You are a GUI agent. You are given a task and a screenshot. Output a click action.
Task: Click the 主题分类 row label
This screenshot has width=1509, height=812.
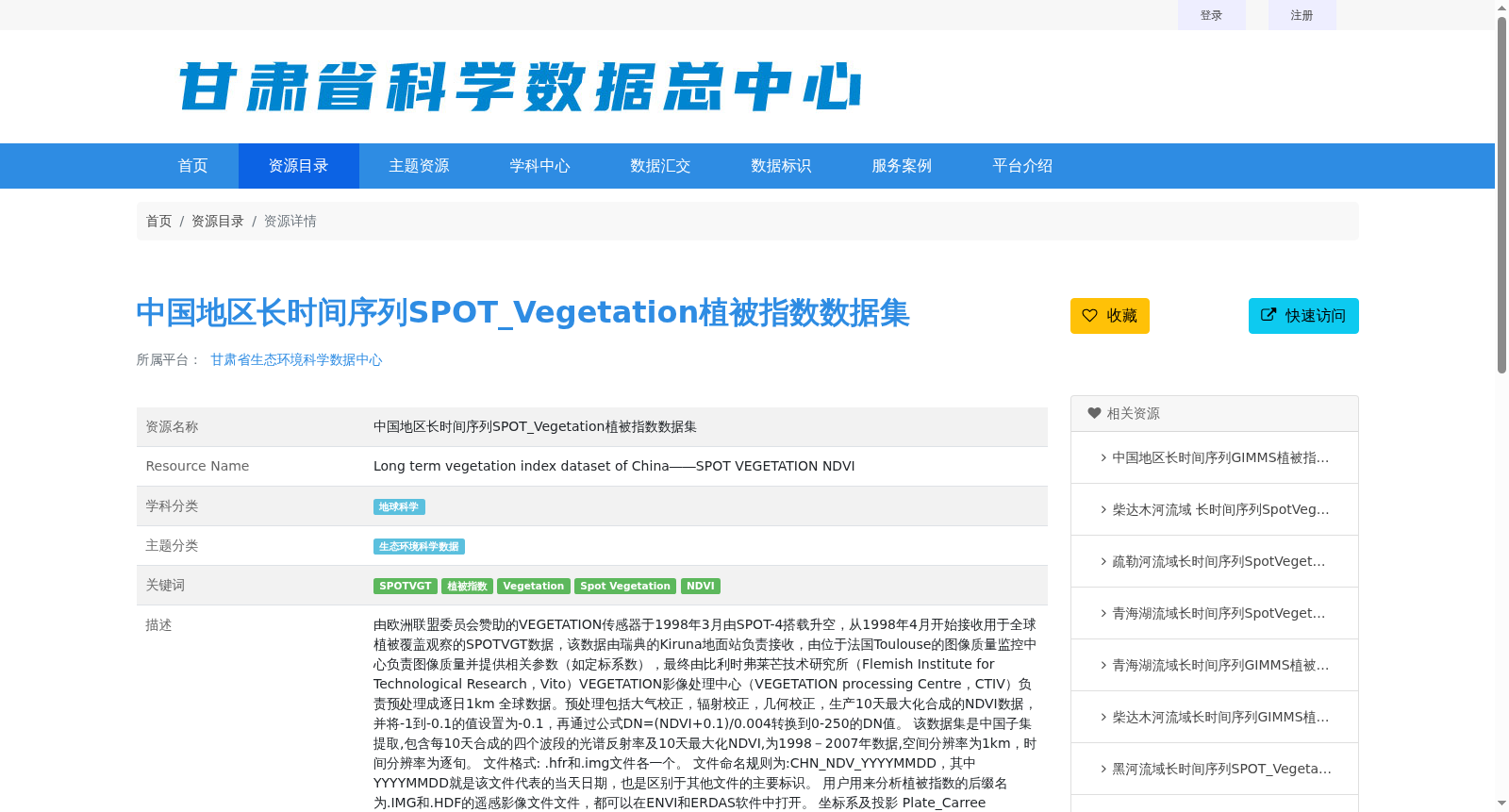[x=172, y=545]
